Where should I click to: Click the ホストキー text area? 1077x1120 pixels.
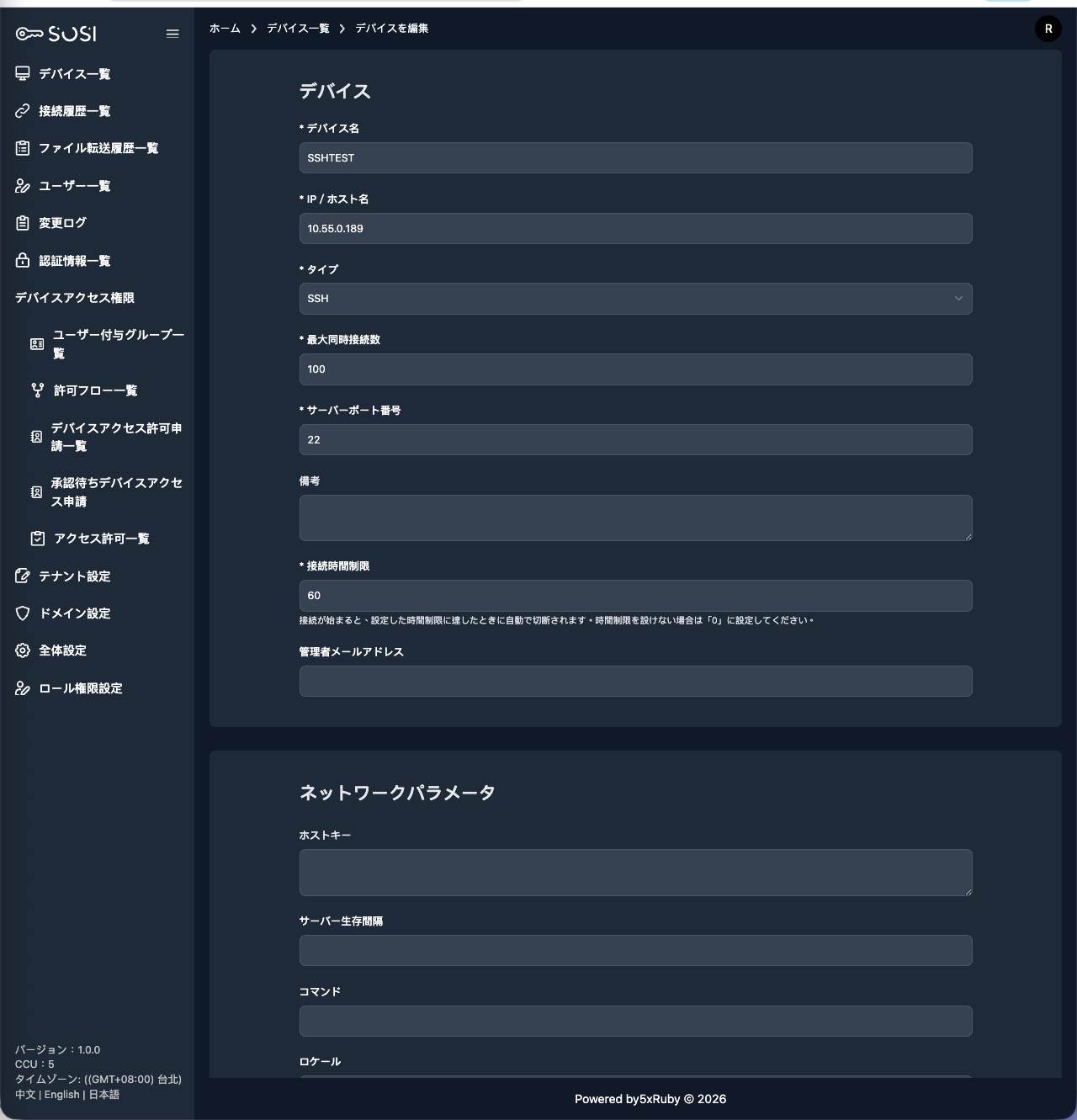[636, 873]
